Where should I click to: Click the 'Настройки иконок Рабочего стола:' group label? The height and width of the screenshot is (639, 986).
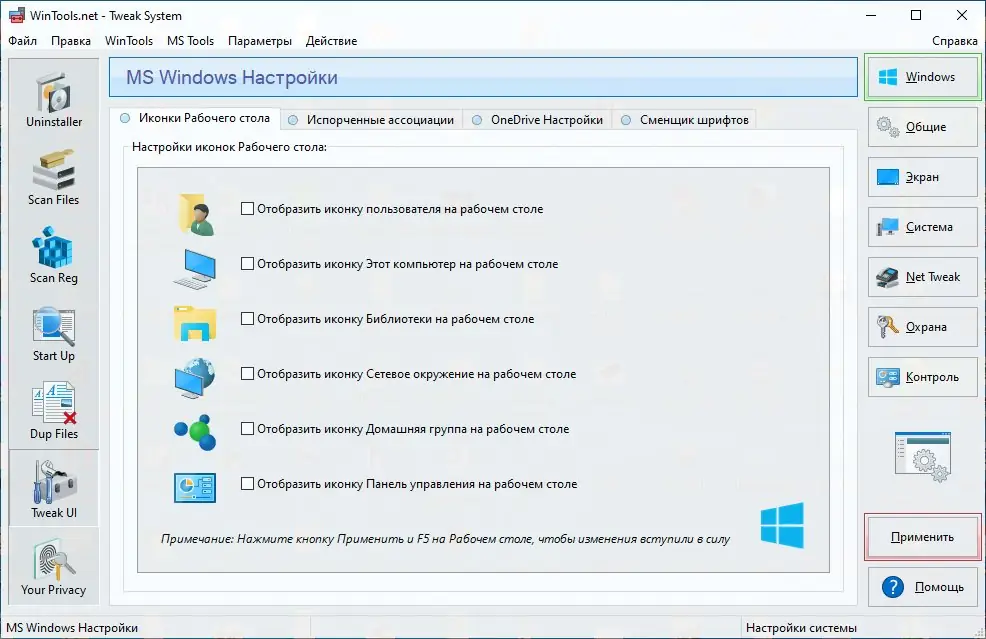tap(230, 147)
